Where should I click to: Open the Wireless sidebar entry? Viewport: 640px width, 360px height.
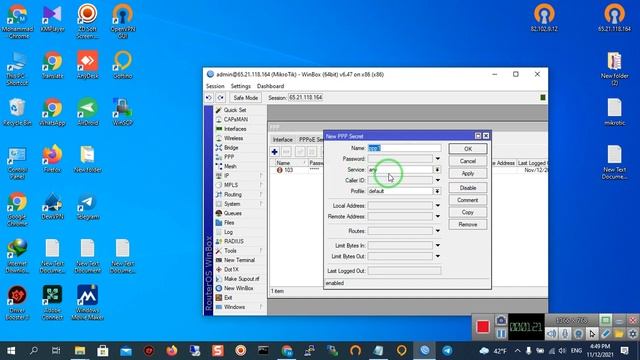point(233,138)
